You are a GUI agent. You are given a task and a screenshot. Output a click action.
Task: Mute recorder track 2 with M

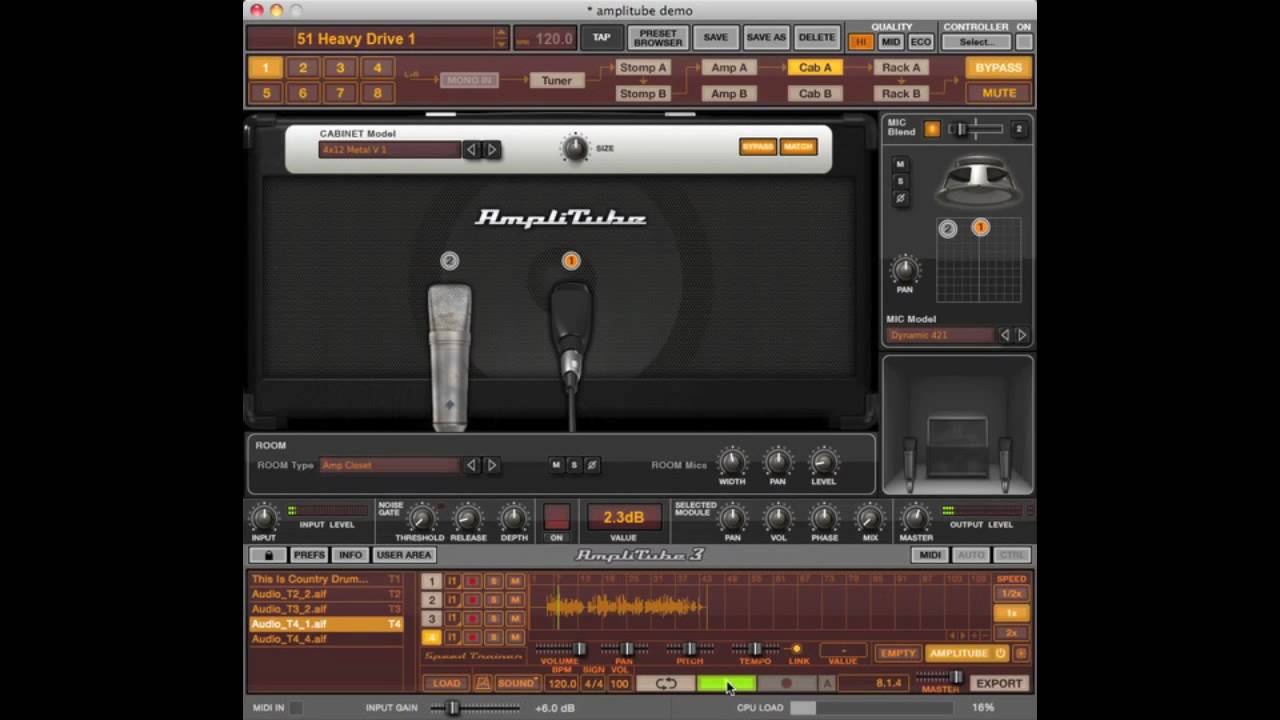(515, 600)
